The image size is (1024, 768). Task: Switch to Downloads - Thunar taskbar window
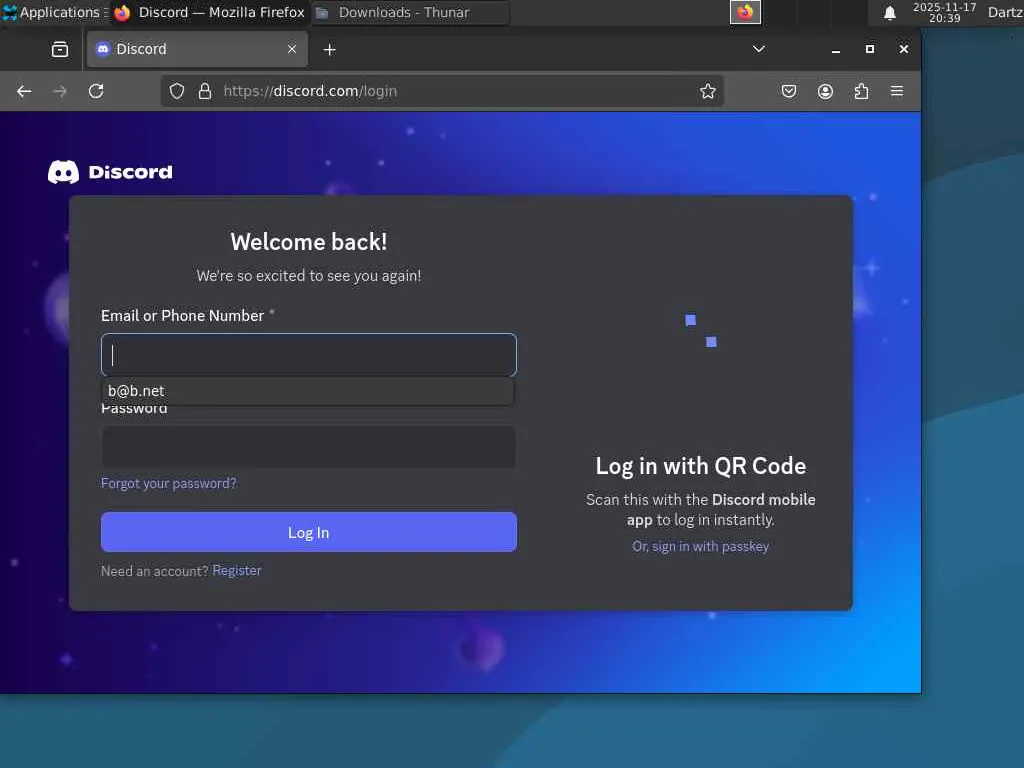(x=409, y=12)
